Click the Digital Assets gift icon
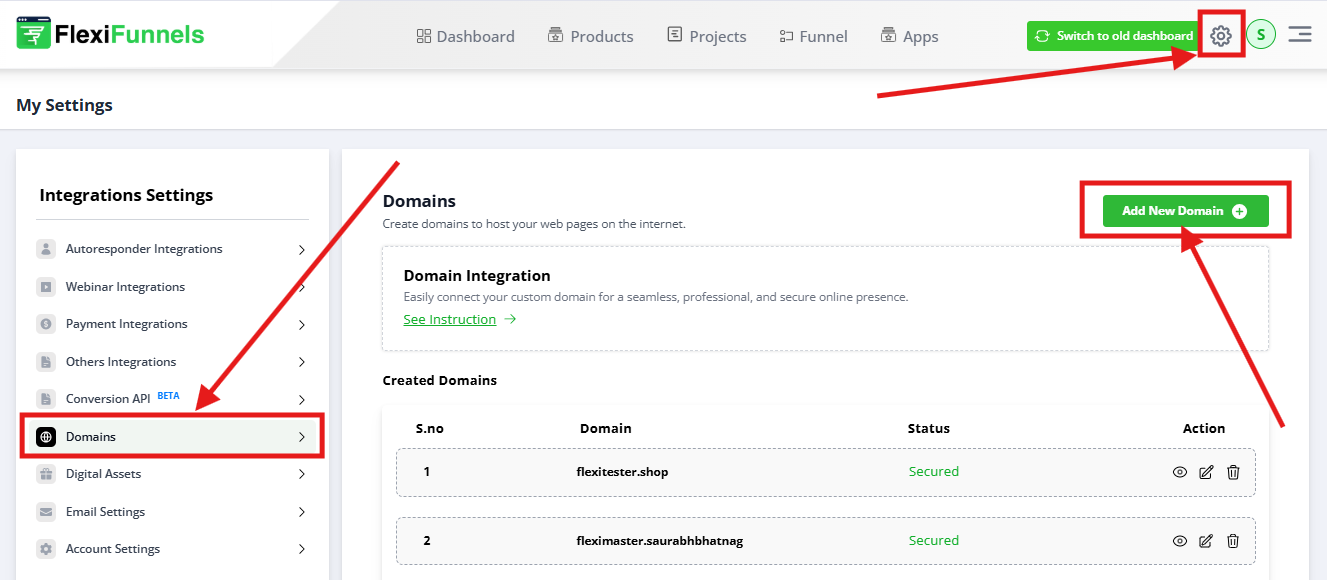 pos(46,474)
